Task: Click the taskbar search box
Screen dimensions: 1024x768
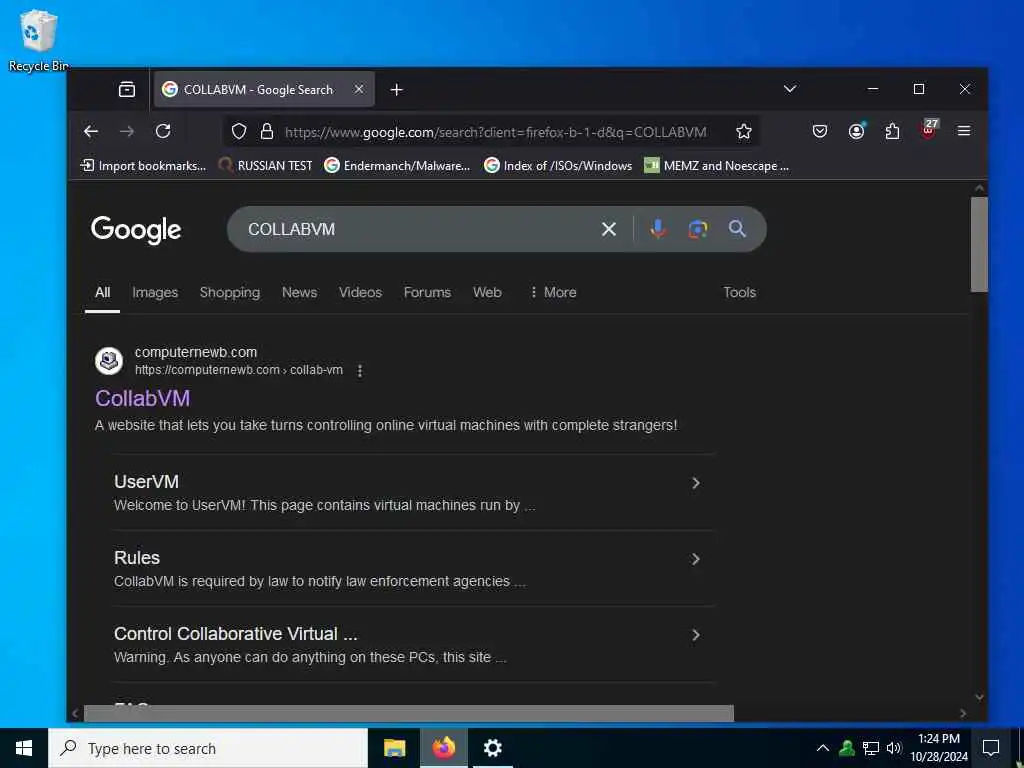Action: (208, 748)
